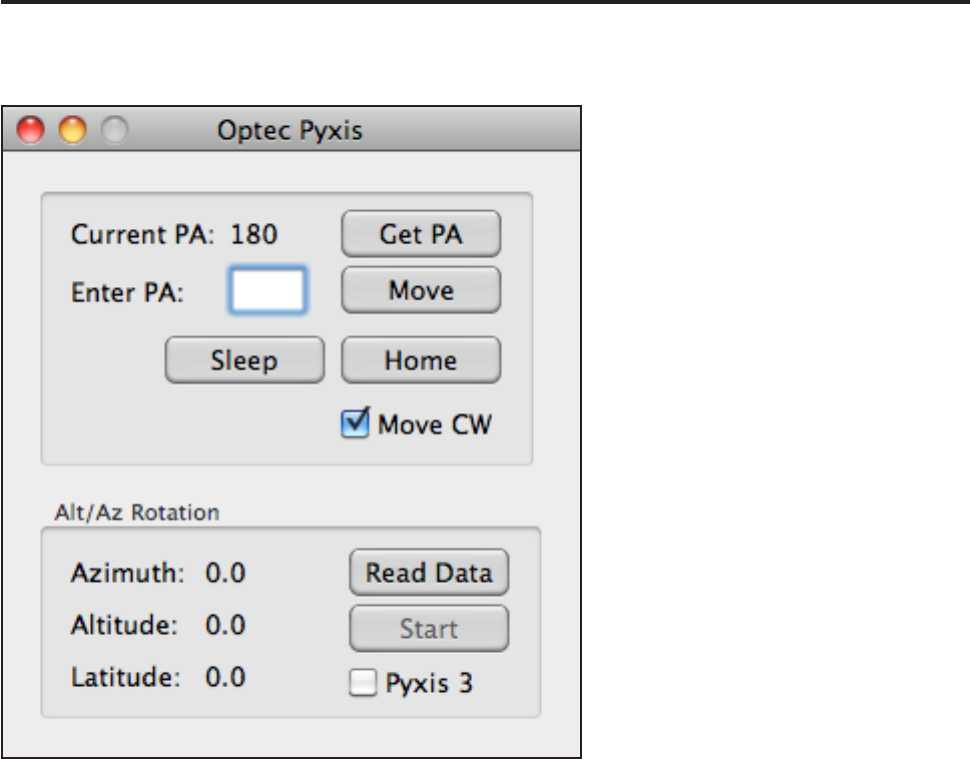Select the Altitude value readout
The height and width of the screenshot is (759, 970).
point(226,625)
